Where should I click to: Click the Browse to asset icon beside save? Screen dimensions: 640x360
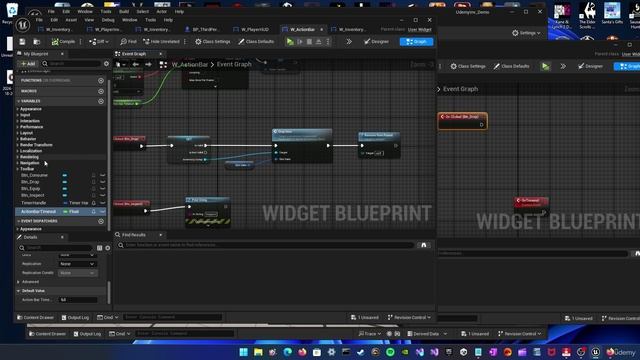[x=37, y=42]
